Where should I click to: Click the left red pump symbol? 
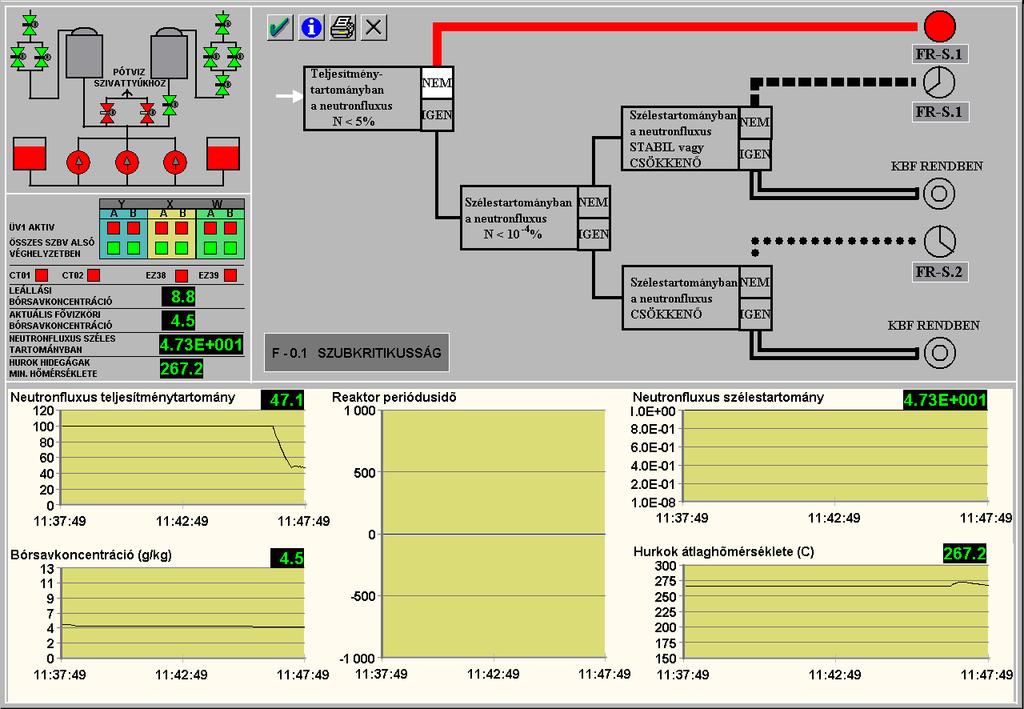tap(79, 162)
